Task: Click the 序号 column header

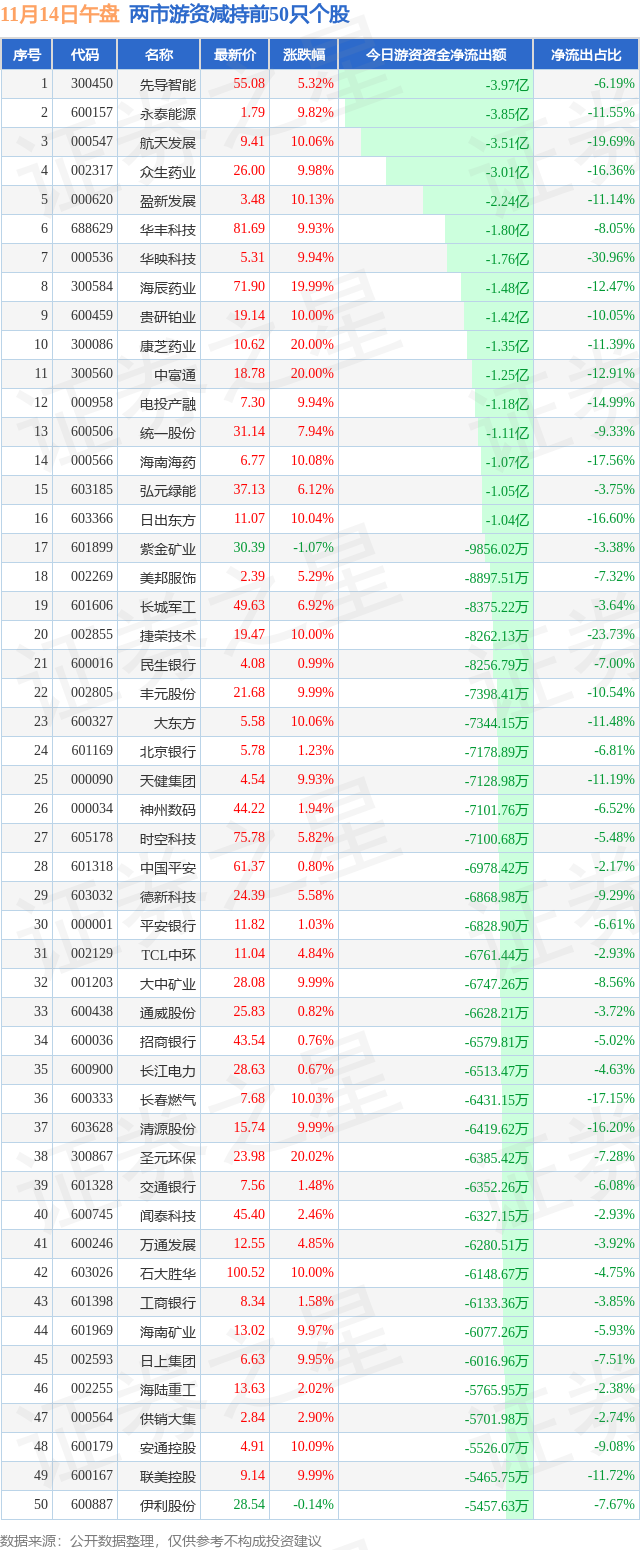Action: (x=27, y=55)
